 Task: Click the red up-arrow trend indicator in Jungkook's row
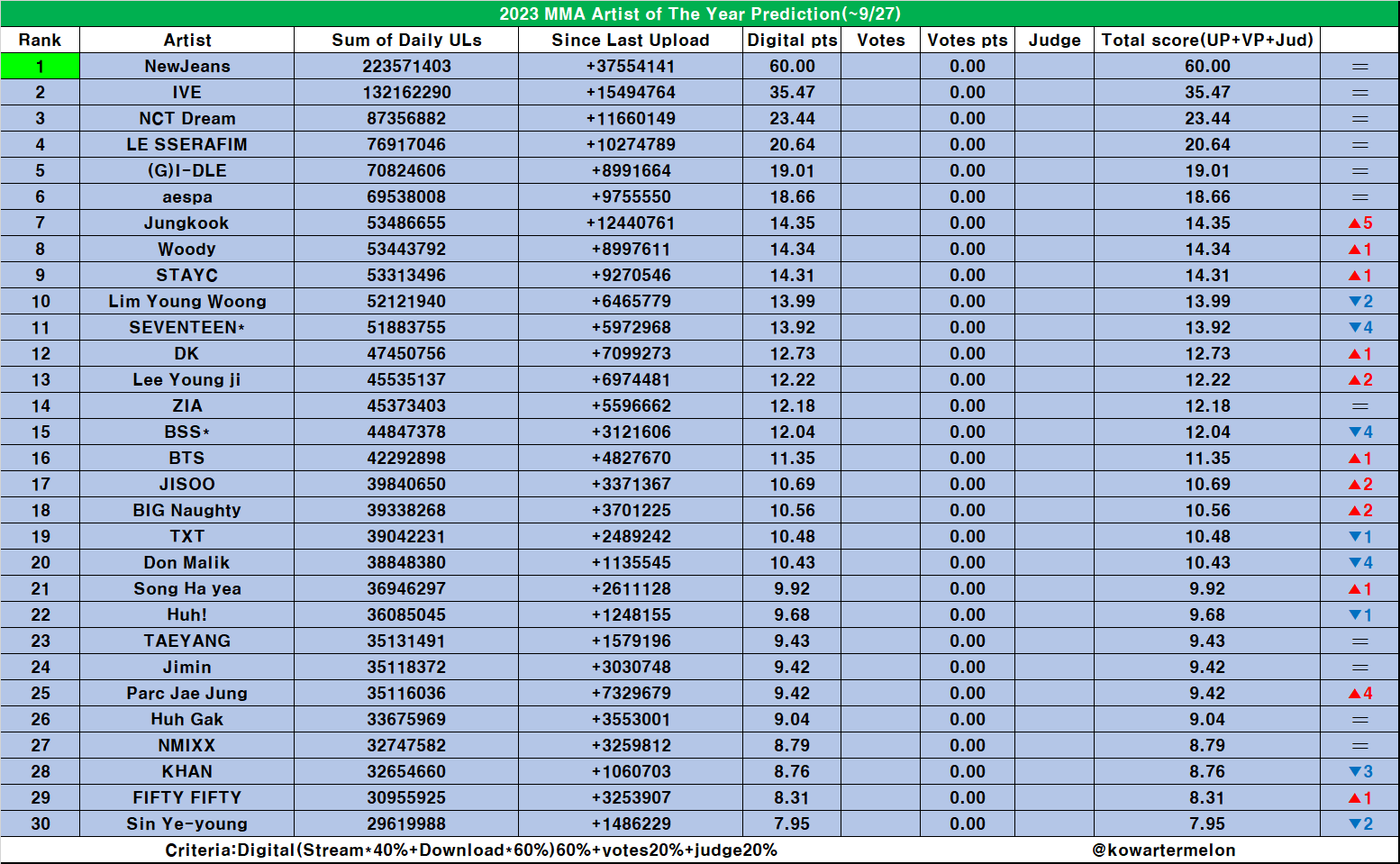coord(1360,223)
